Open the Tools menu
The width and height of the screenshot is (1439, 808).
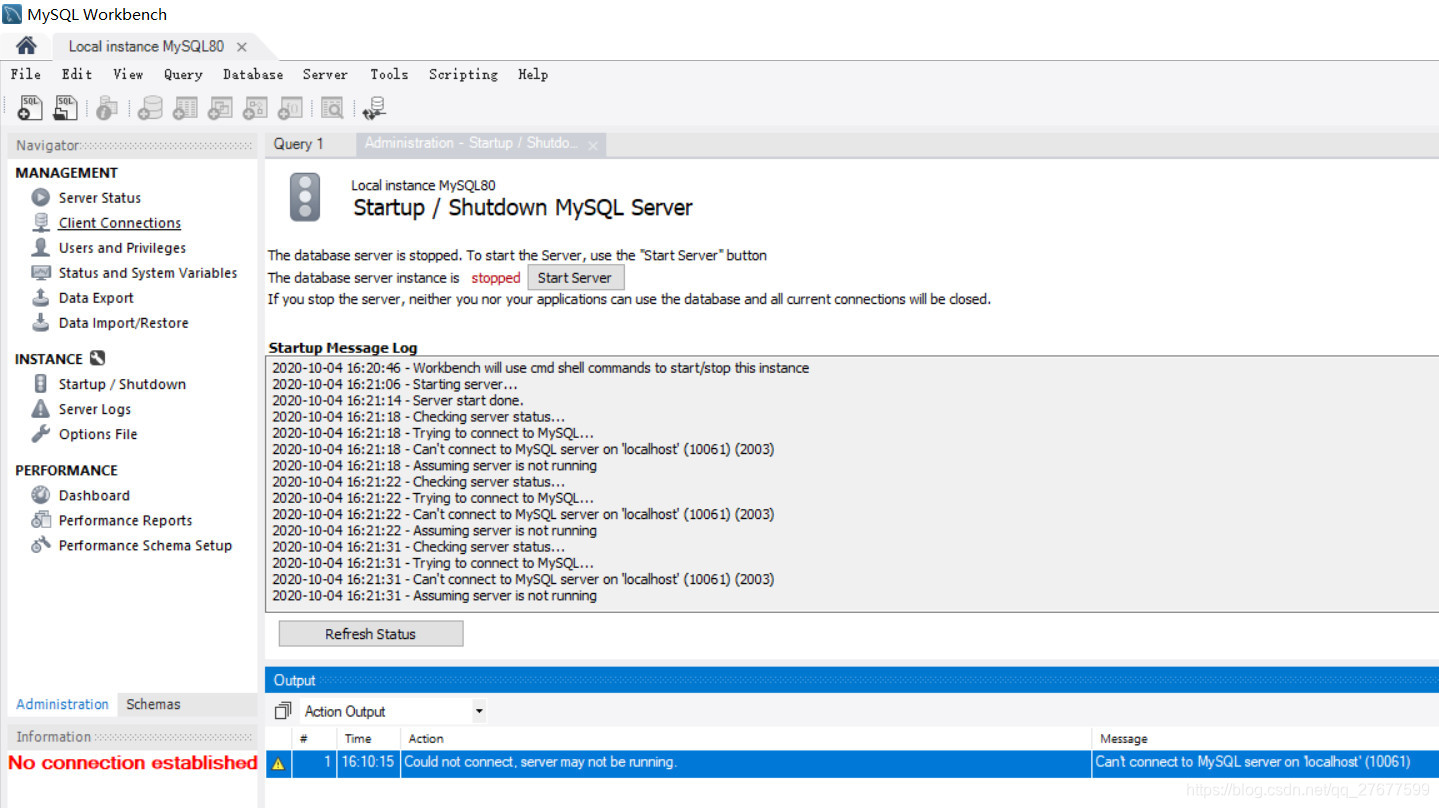coord(389,74)
